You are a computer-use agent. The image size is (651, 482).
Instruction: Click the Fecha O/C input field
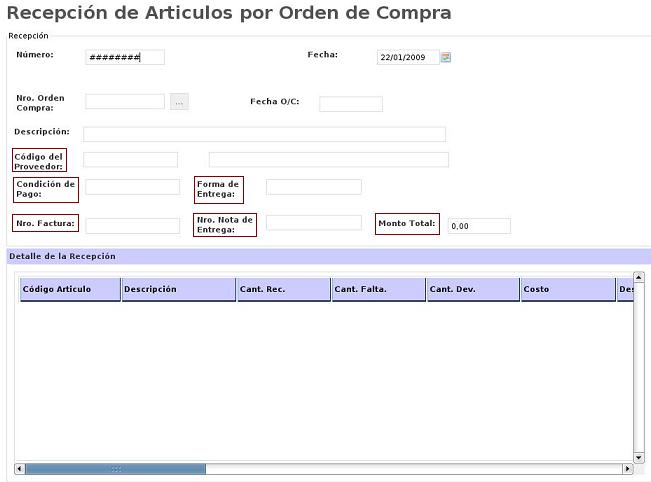click(x=350, y=104)
